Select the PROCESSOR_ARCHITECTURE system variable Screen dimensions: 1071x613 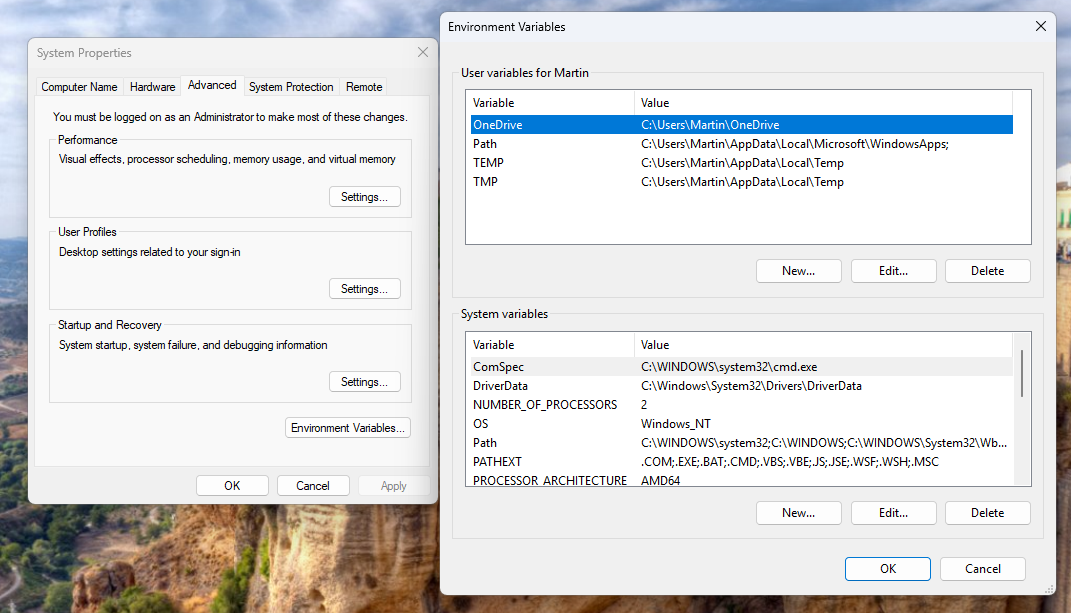click(742, 480)
